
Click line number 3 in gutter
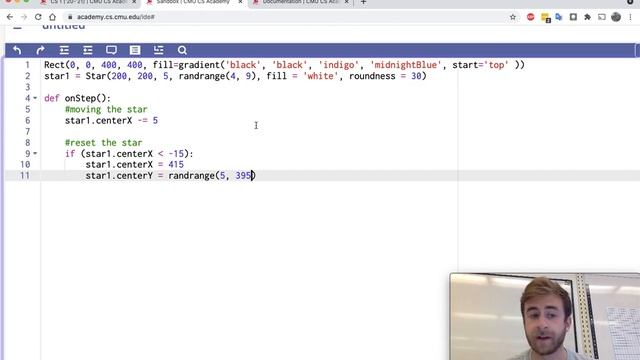(27, 87)
